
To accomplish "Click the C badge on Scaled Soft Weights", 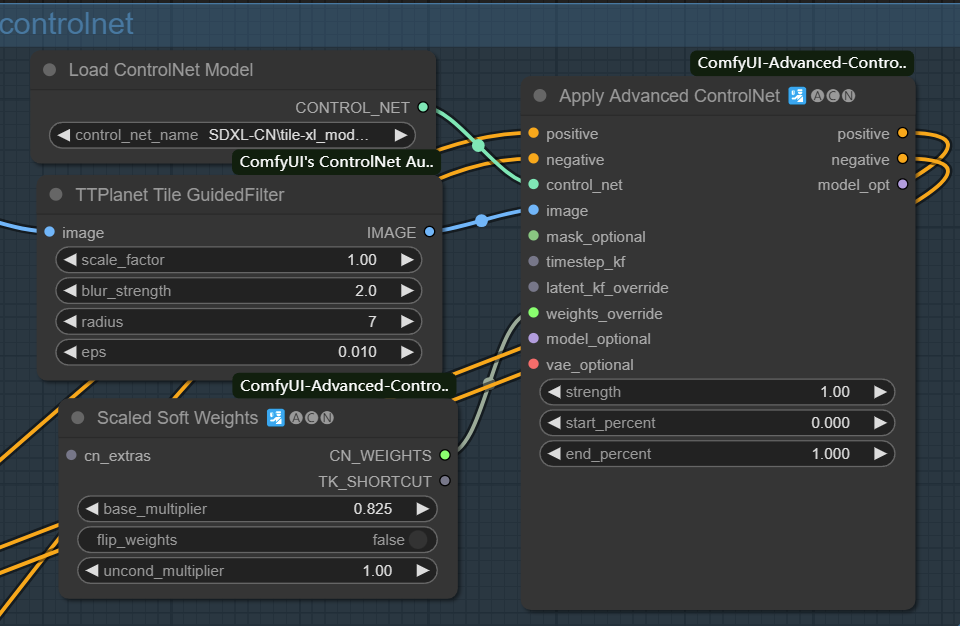I will tap(311, 418).
